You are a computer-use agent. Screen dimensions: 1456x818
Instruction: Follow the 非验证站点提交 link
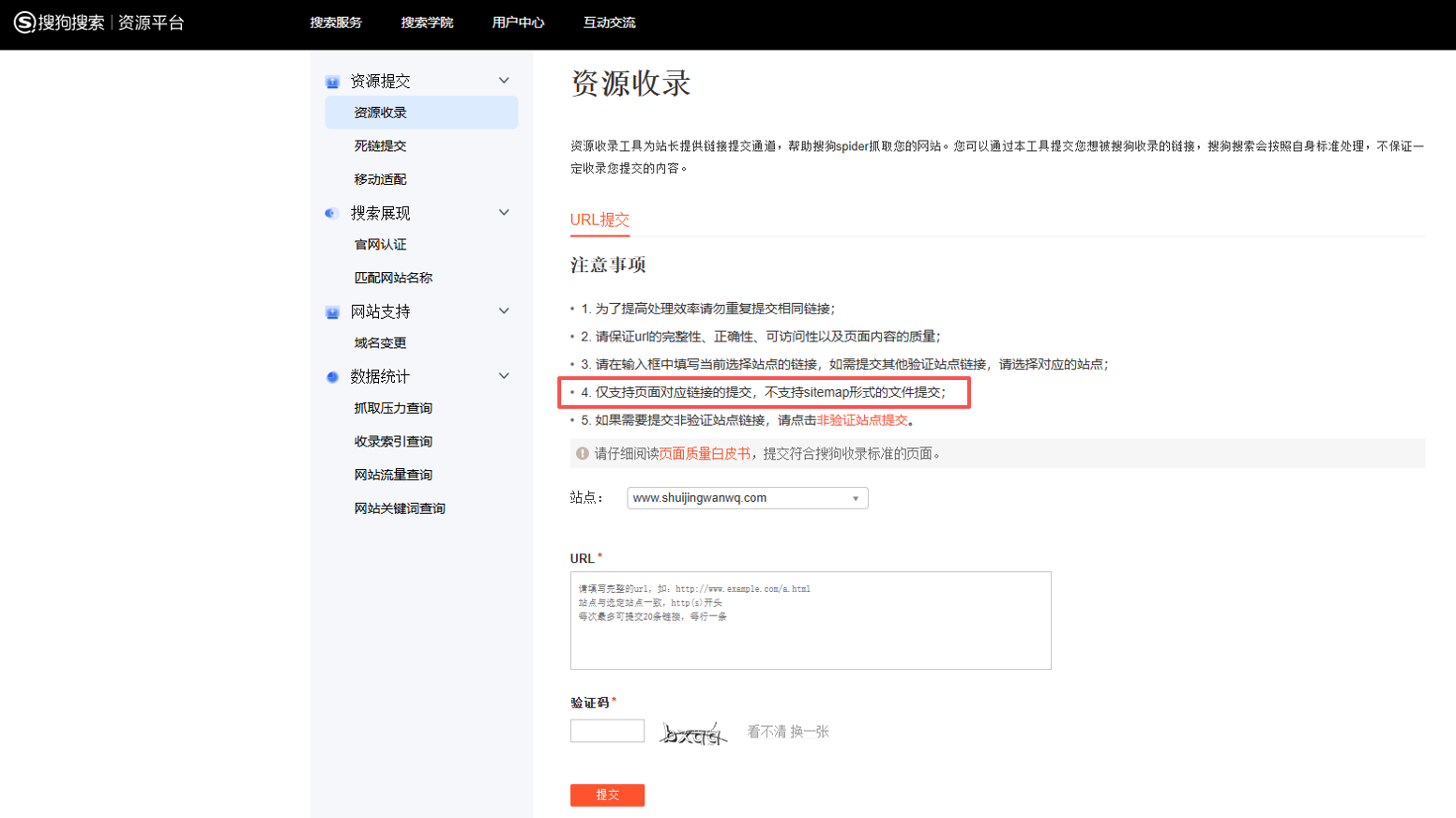[x=862, y=420]
